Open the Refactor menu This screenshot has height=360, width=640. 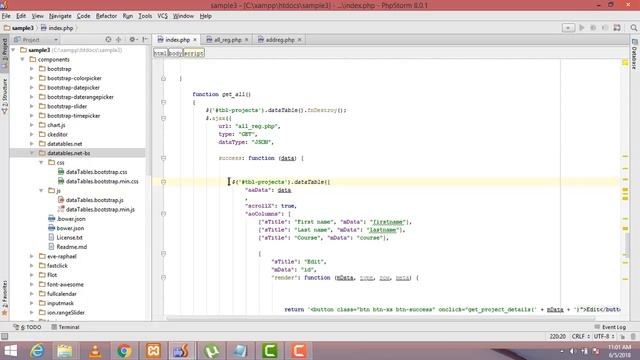pyautogui.click(x=106, y=16)
